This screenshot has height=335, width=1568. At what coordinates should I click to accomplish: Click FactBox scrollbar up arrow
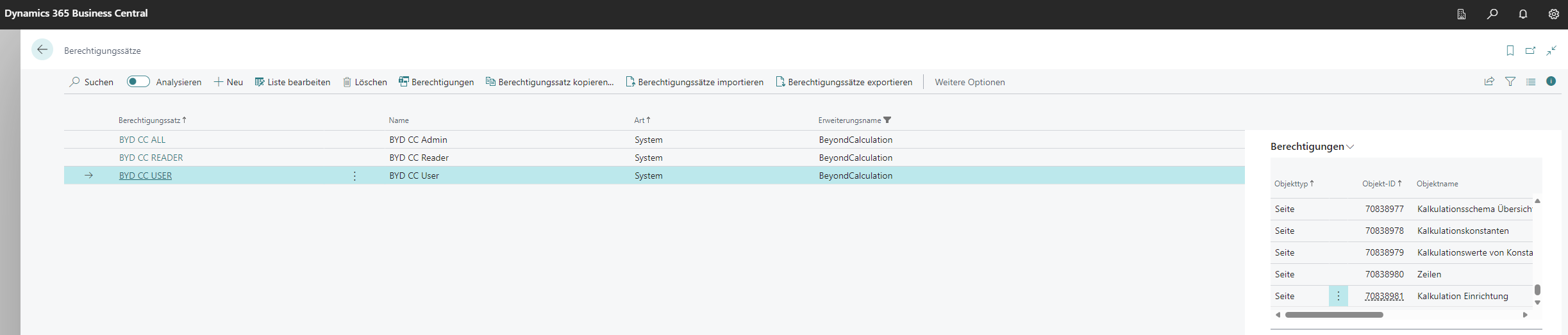tap(1537, 201)
